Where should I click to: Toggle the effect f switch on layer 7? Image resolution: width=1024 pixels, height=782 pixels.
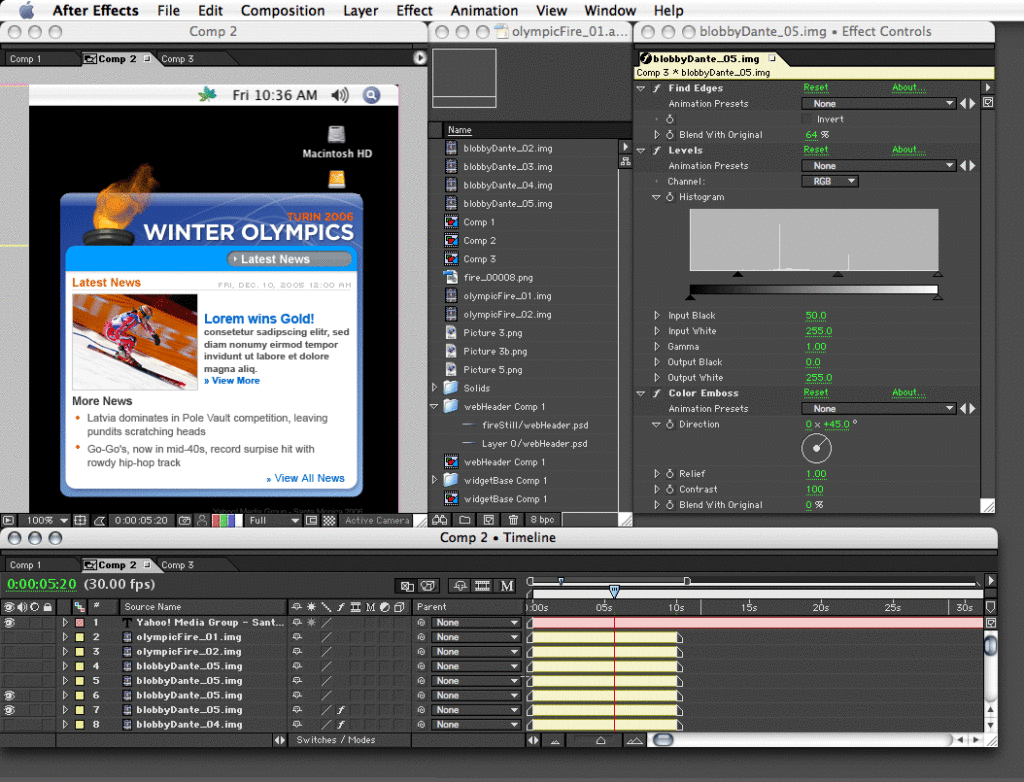pyautogui.click(x=340, y=709)
